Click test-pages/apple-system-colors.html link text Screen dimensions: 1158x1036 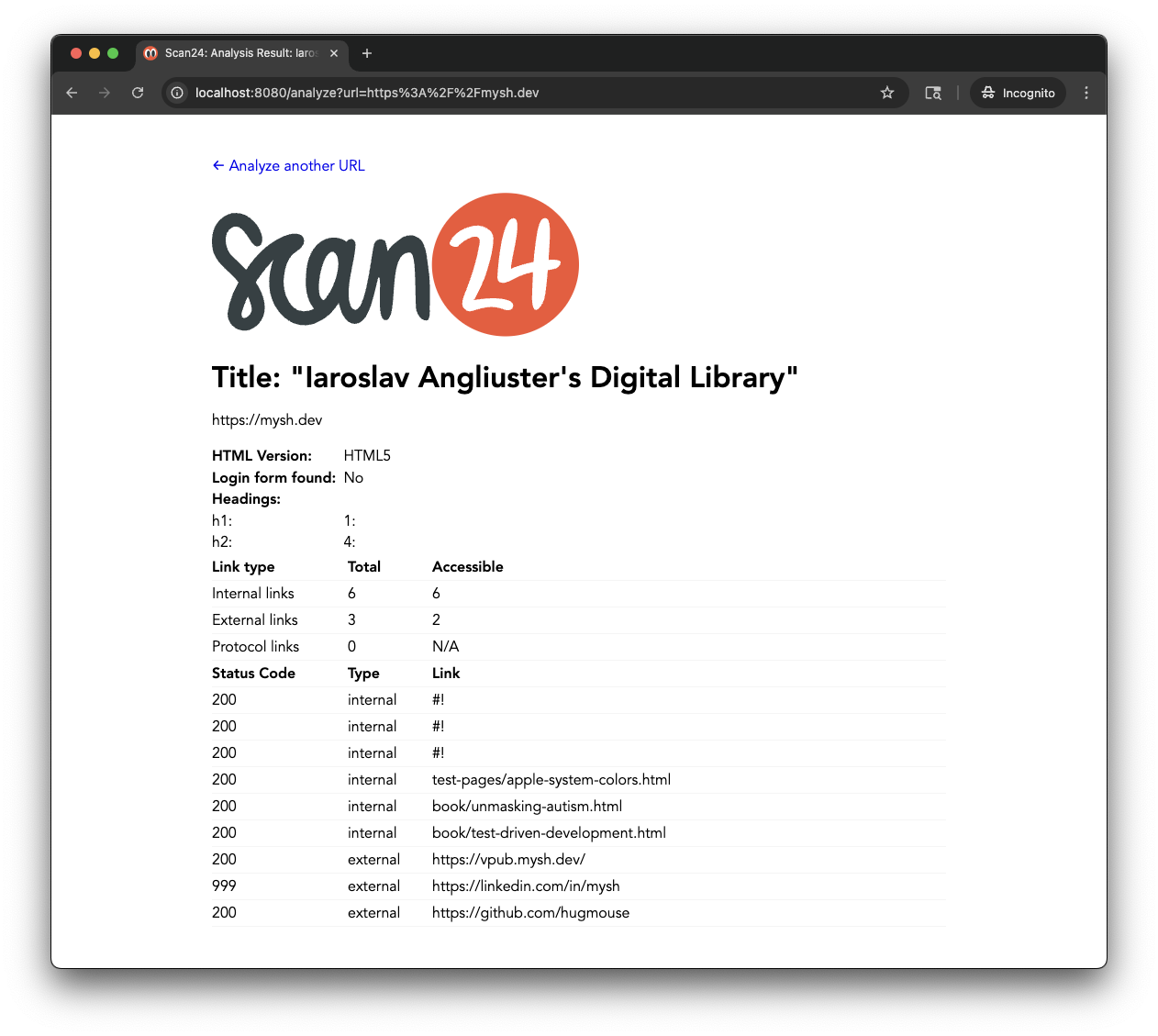(x=551, y=780)
